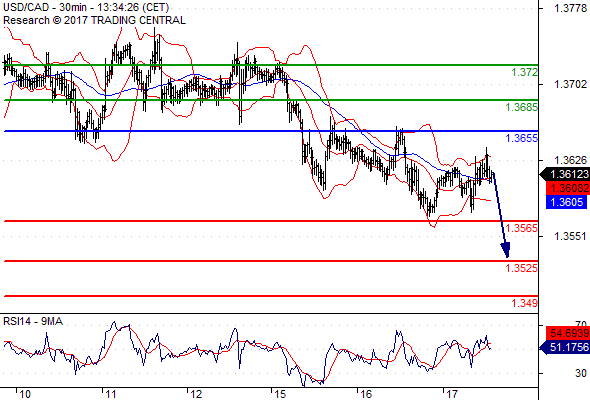Click the red 1.349 support label

coord(525,303)
